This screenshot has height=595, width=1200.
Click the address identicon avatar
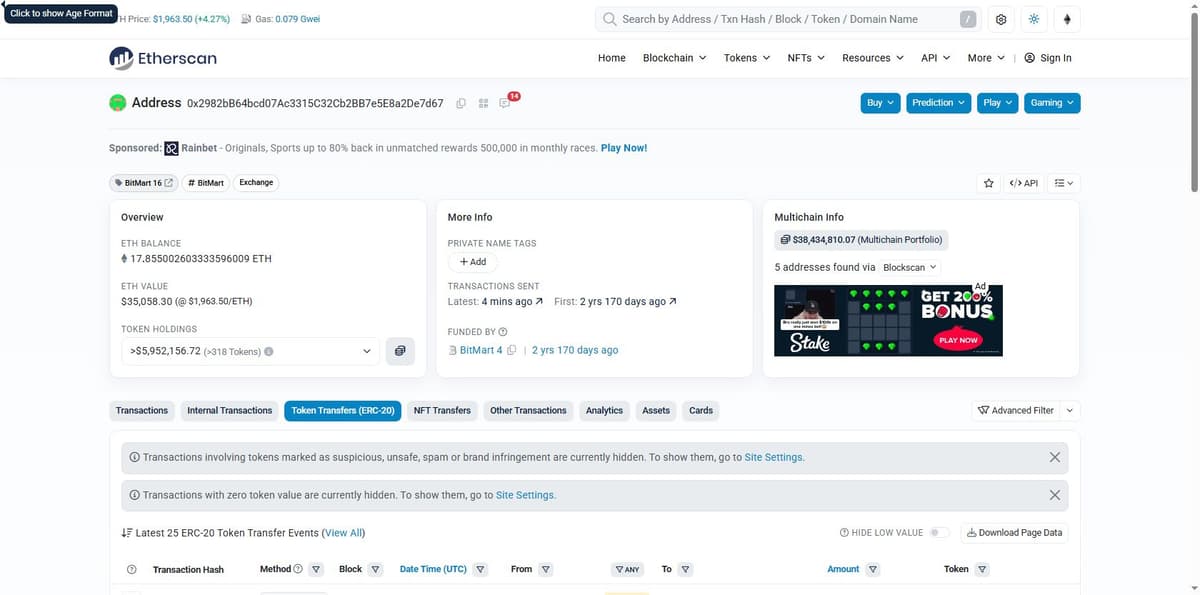118,103
